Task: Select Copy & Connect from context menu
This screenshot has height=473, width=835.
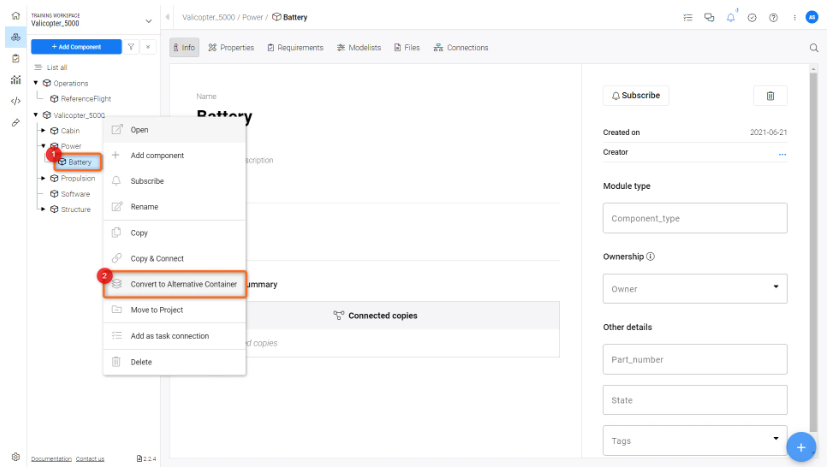Action: (157, 258)
